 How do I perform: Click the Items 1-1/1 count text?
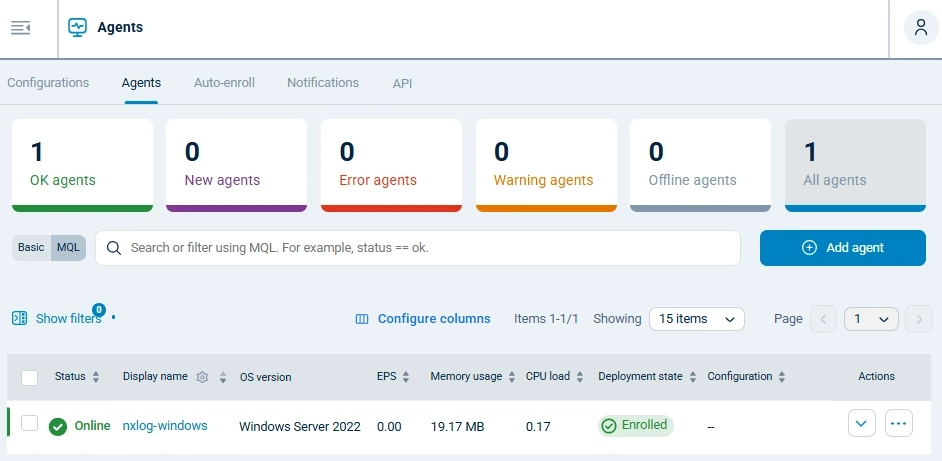(546, 319)
